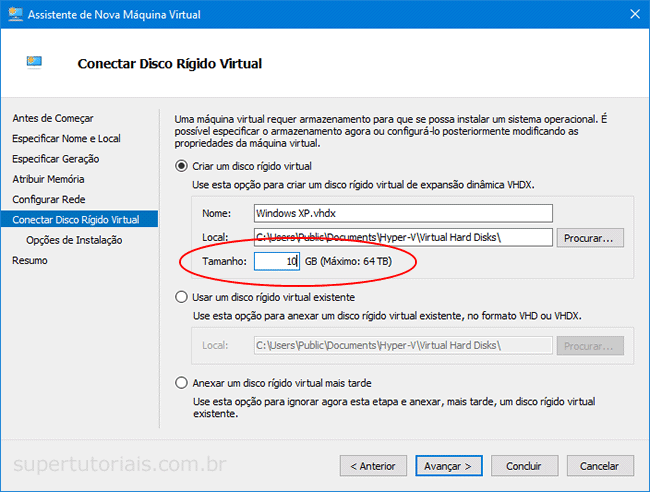Open 'Atribuir Memória' step
This screenshot has width=650, height=492.
coord(48,179)
